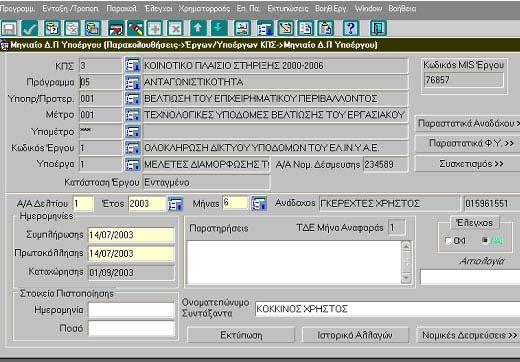Click the Ημερομηνία certification field
Screen dimensions: 520x362
[131, 310]
